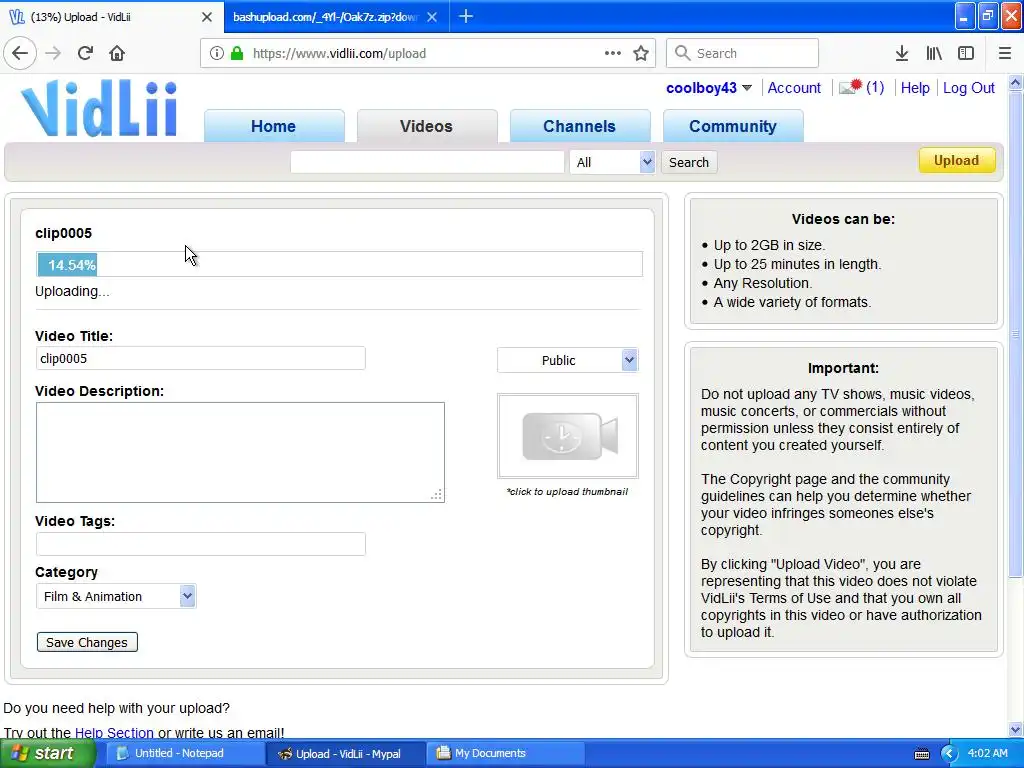Viewport: 1024px width, 768px height.
Task: Toggle the sidebar view icon
Action: click(x=966, y=53)
